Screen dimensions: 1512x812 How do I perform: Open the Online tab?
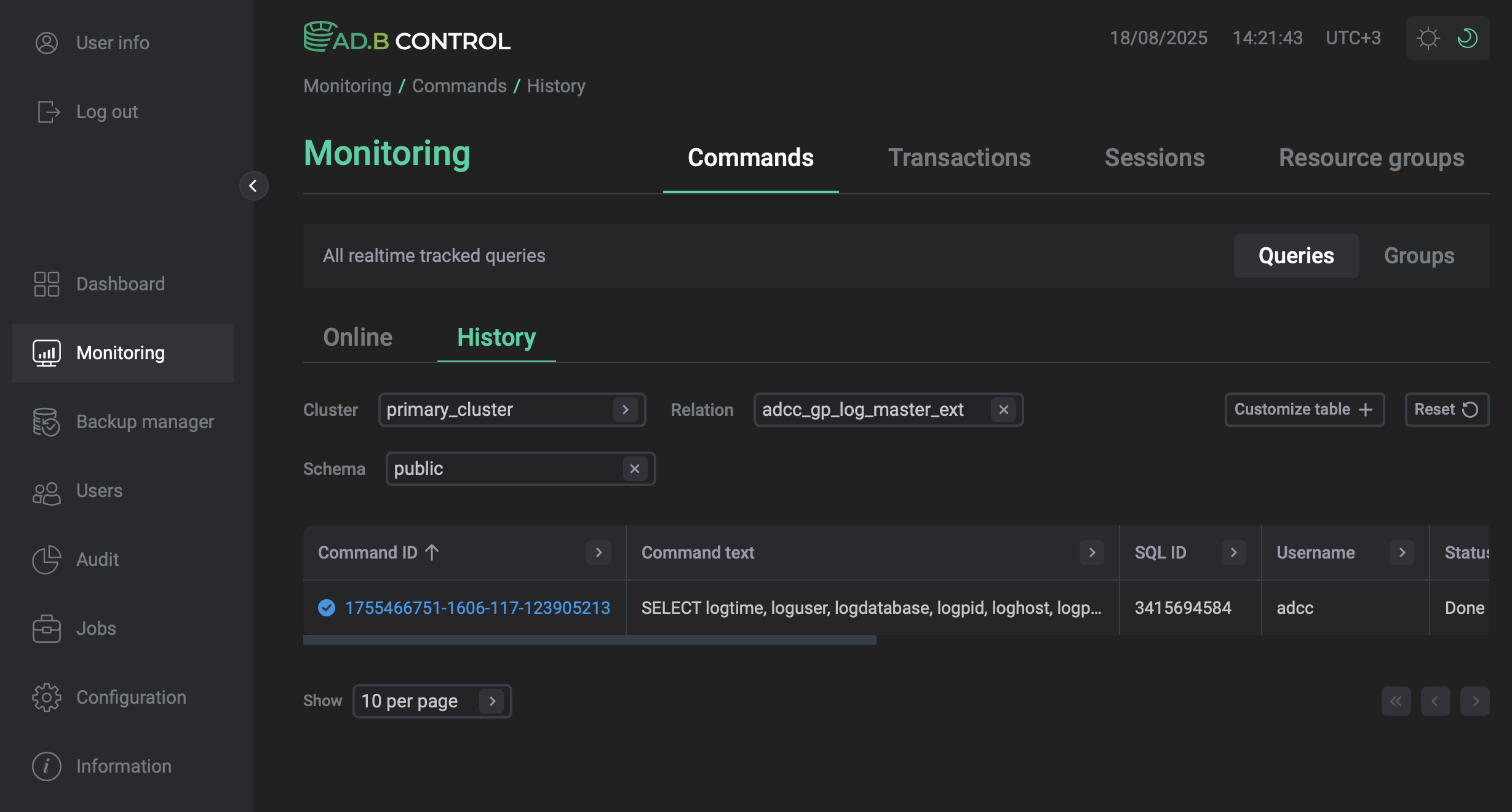[x=357, y=337]
